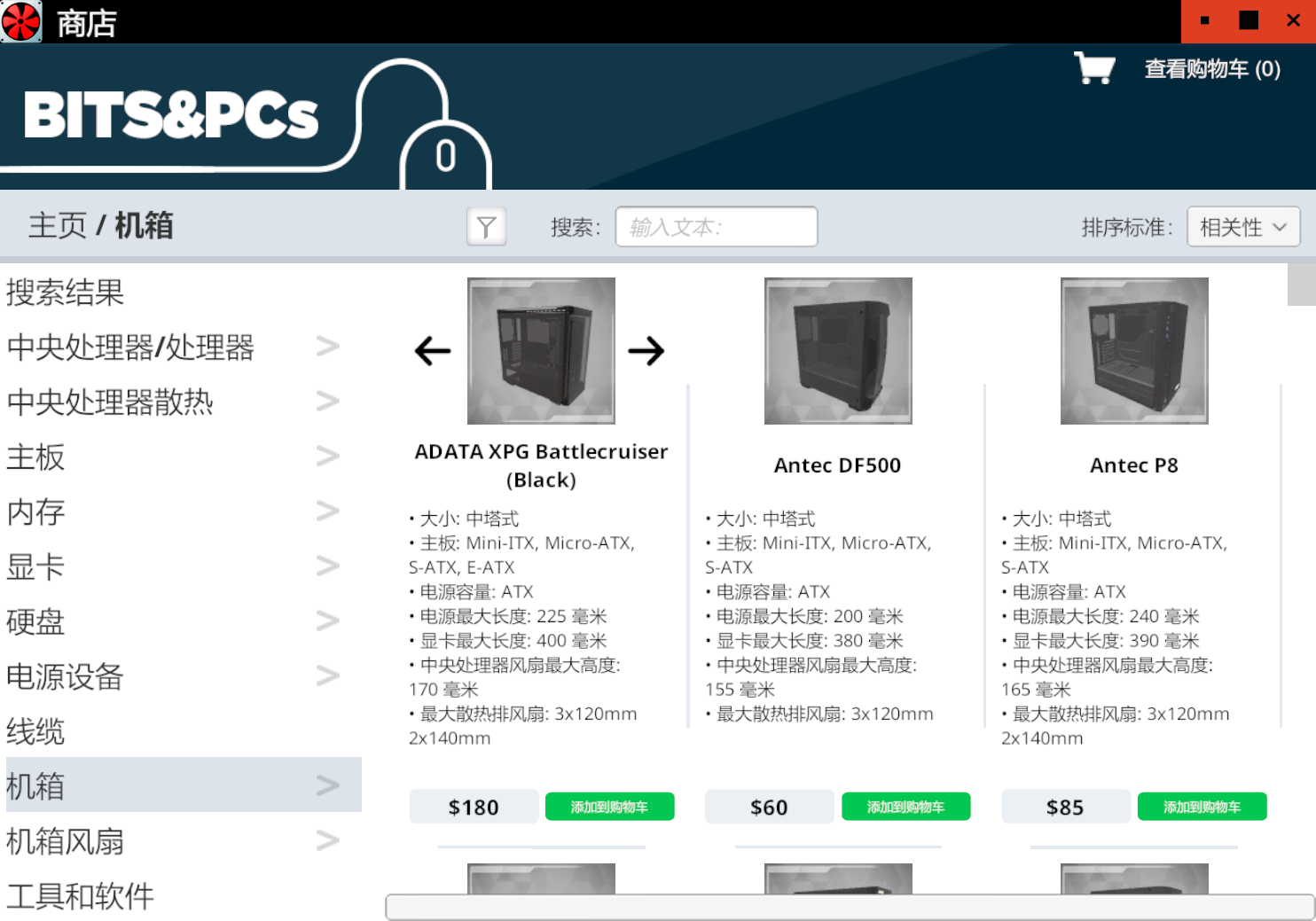Click the $85 price label
Screen dimensions: 1316x921
point(1065,807)
